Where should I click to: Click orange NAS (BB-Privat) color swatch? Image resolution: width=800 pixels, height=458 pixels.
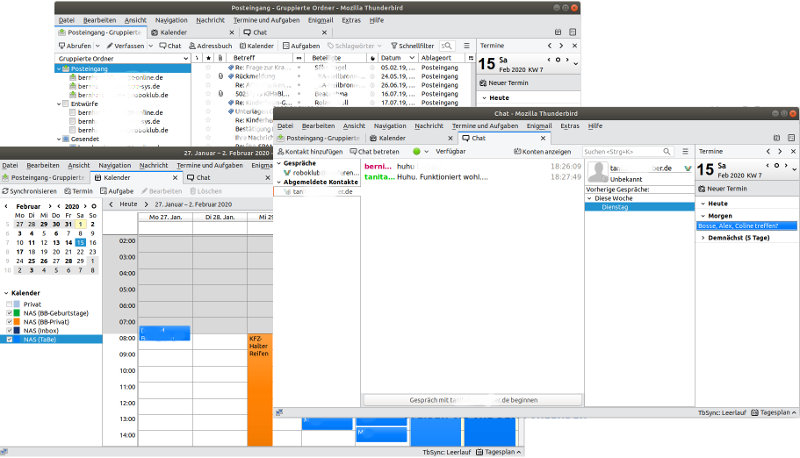(x=17, y=321)
